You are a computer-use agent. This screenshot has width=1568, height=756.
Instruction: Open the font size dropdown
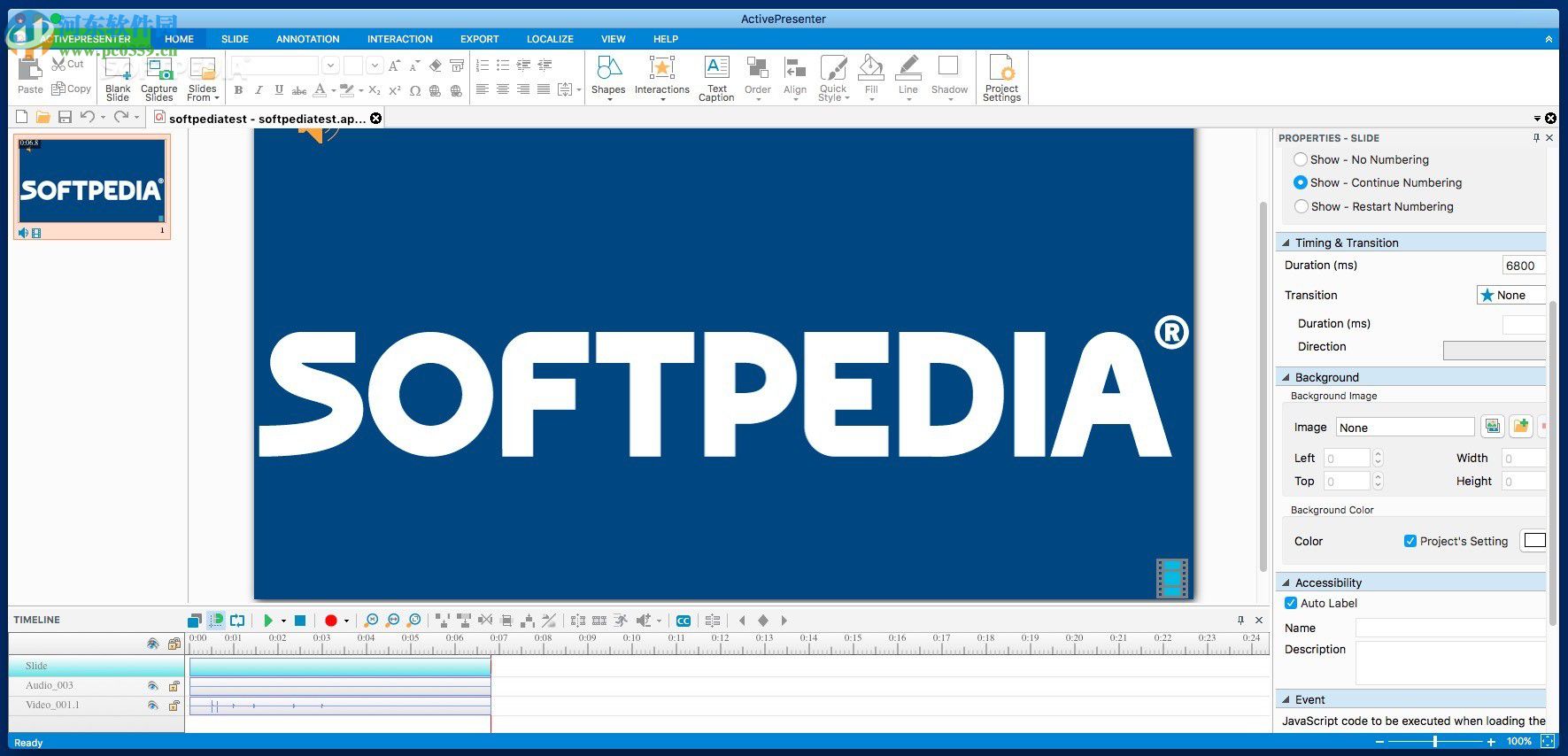pos(375,66)
